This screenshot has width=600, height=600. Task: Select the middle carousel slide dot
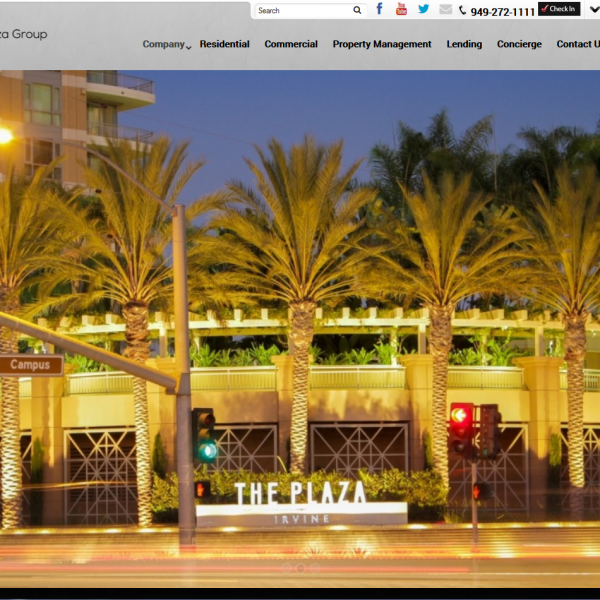pos(300,567)
